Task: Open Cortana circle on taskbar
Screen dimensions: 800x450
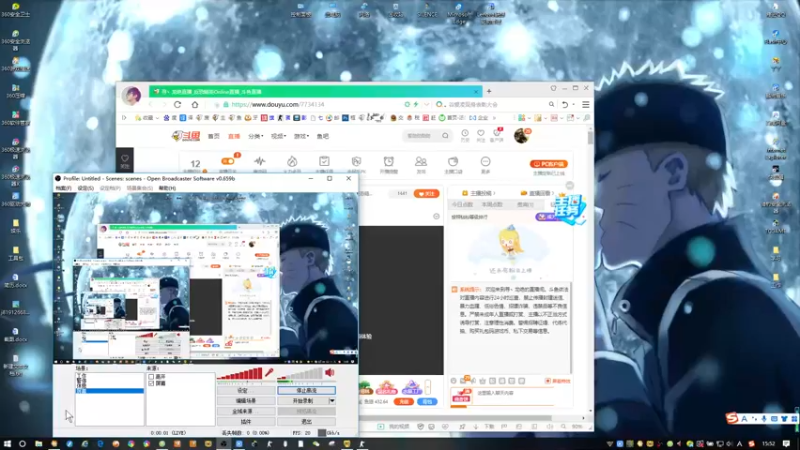Action: 22,444
